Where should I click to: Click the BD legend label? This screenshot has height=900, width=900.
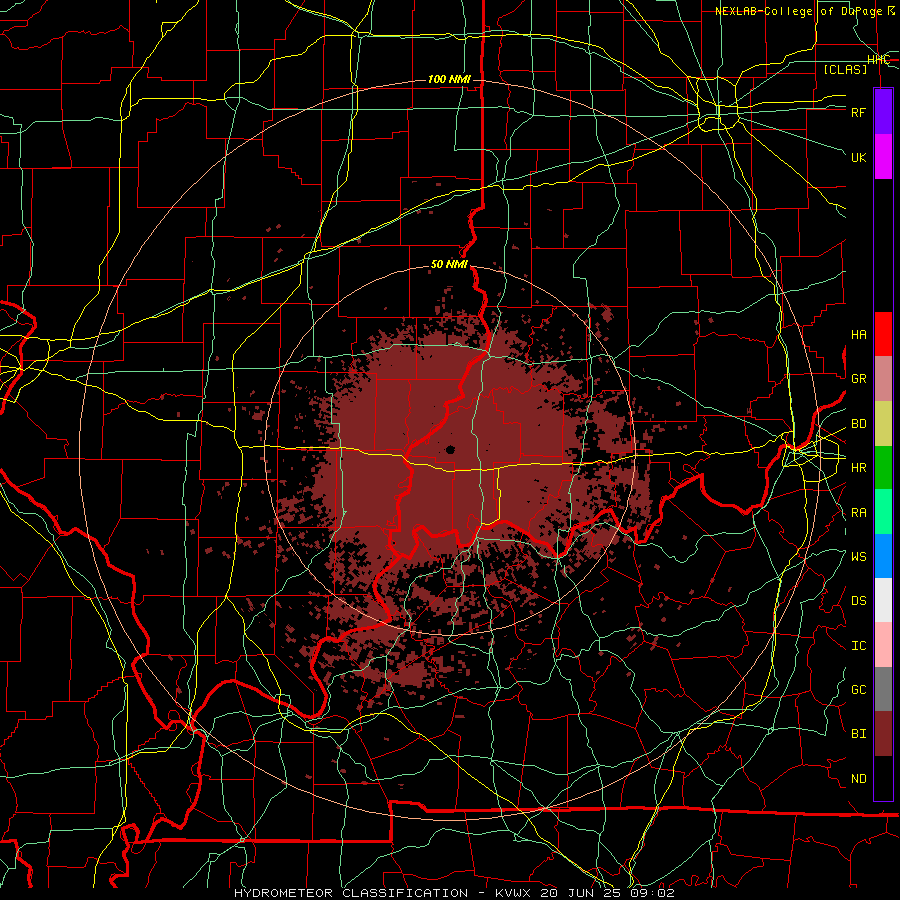coord(858,424)
